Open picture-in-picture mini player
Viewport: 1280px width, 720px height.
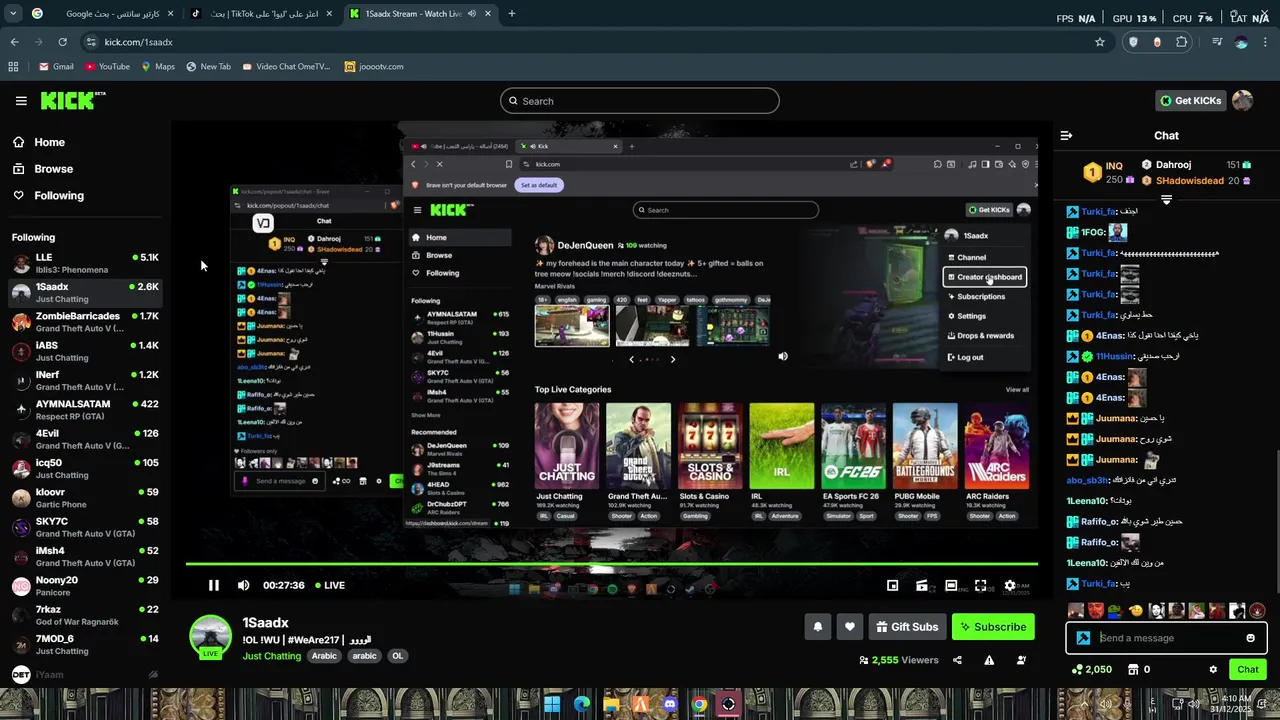(x=893, y=586)
